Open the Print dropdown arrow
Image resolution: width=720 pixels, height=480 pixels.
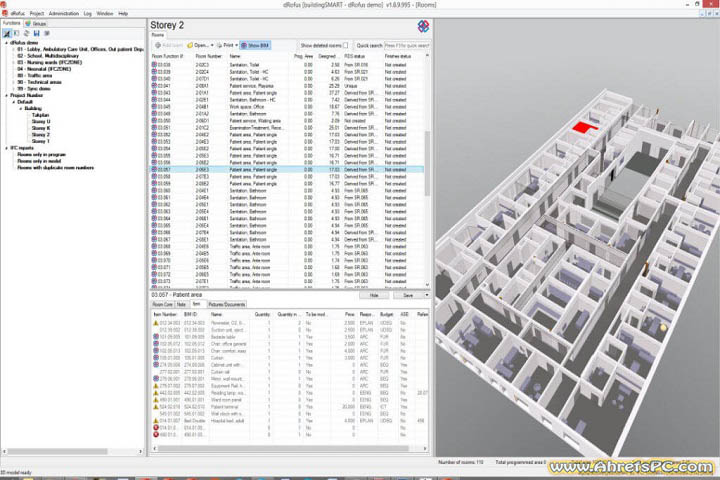click(x=236, y=45)
